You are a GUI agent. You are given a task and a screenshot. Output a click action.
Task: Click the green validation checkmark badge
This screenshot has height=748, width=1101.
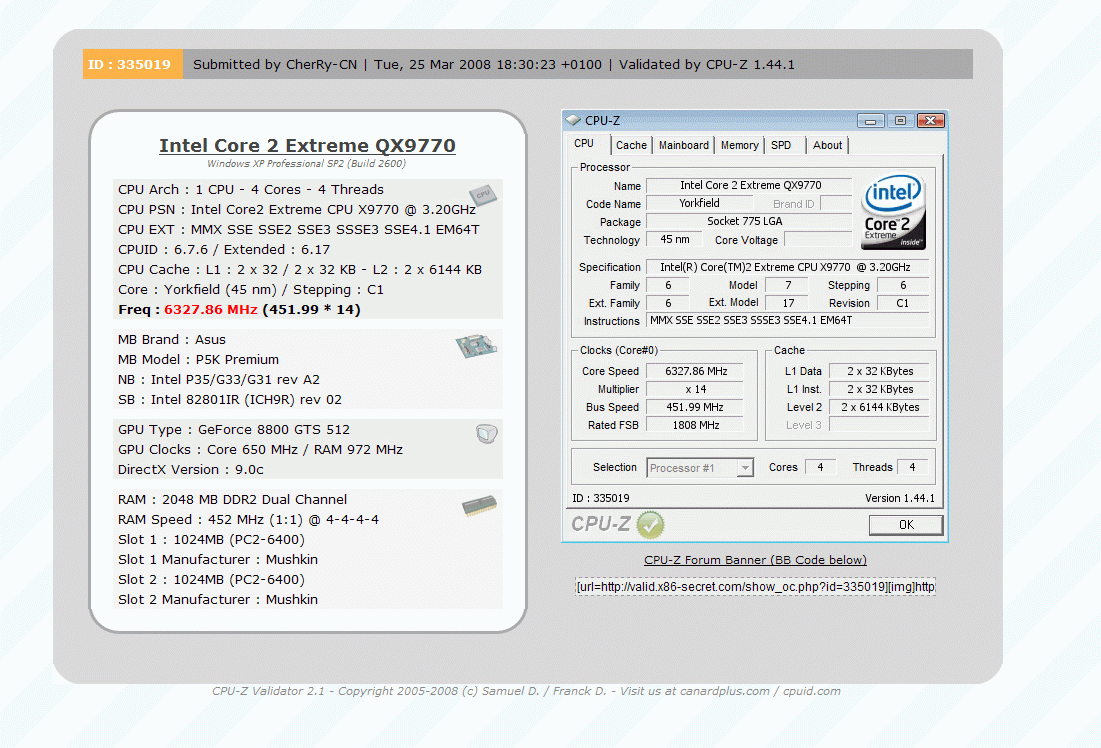tap(650, 525)
